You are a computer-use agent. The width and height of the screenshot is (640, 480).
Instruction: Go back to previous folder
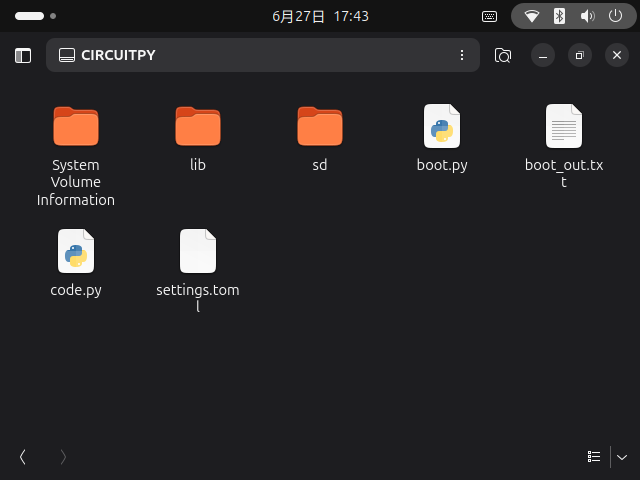point(23,457)
